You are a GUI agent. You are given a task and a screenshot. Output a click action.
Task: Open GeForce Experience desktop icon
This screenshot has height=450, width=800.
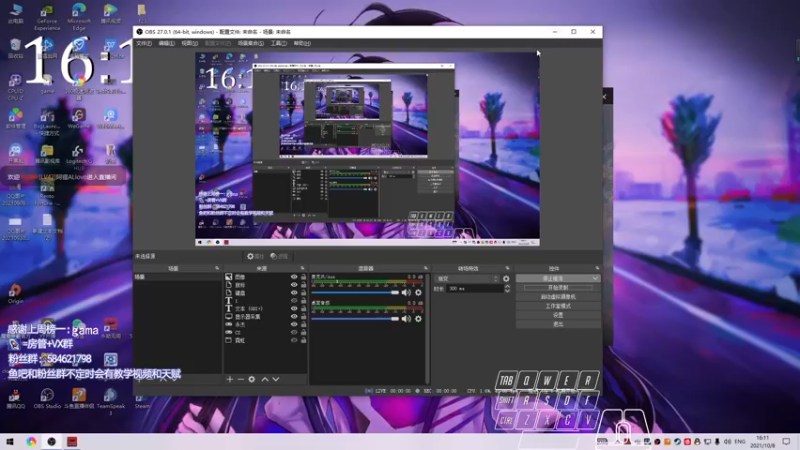(47, 17)
